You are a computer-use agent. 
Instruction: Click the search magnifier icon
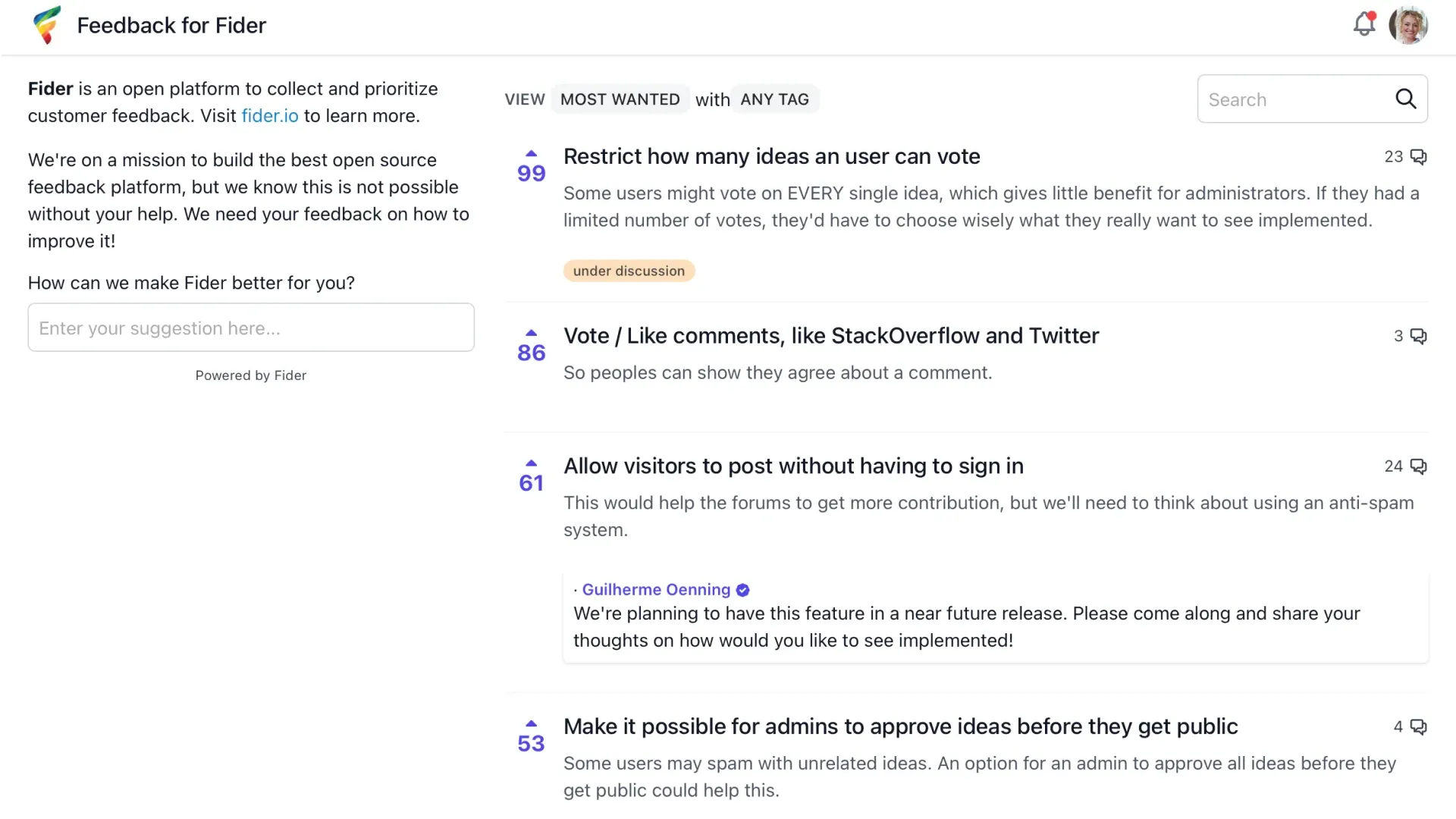(1405, 99)
